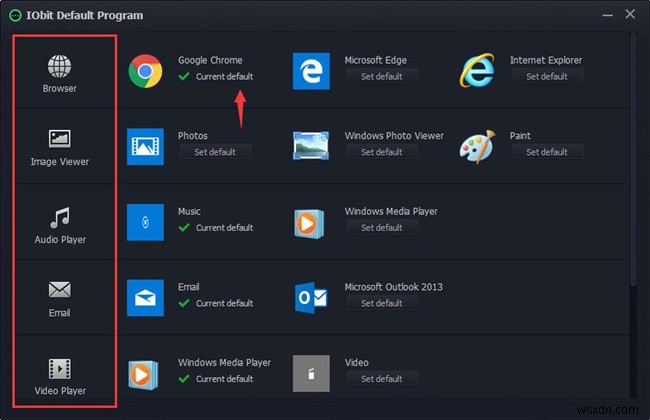Click the Microsoft Edge icon
Viewport: 650px width, 420px height.
pyautogui.click(x=311, y=71)
